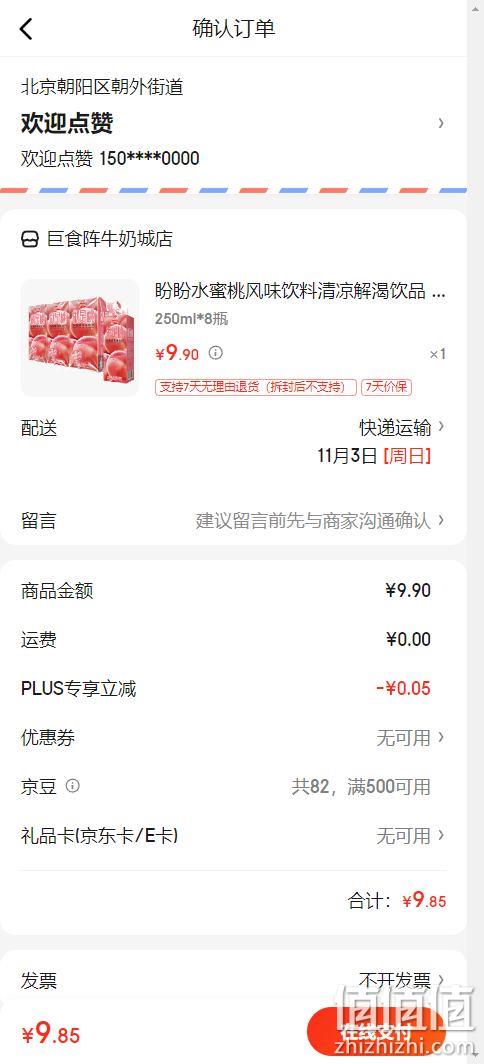484x1064 pixels.
Task: Tap 共82，满500可用 京豆 usage text
Action: 361,786
